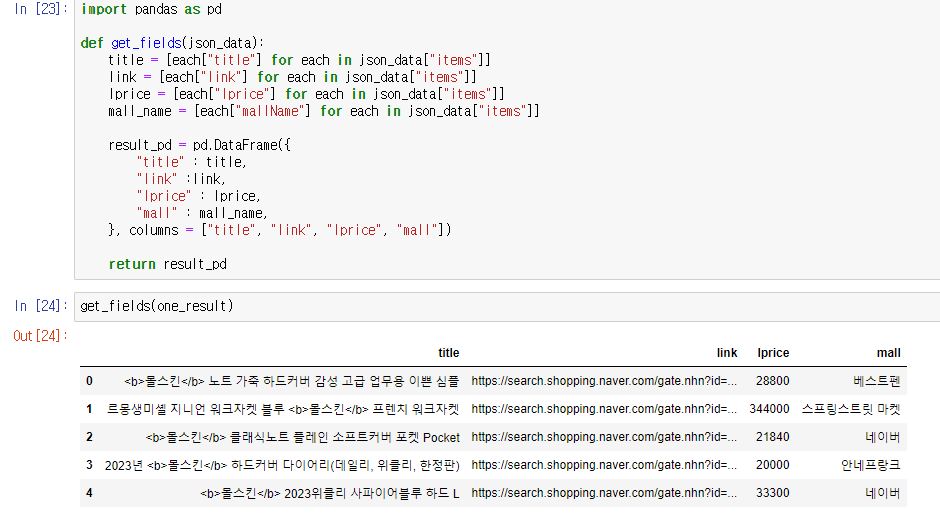Click title cell '노트 가죽 하드커버 감성 고급 업무용'
The image size is (940, 526).
tap(291, 381)
